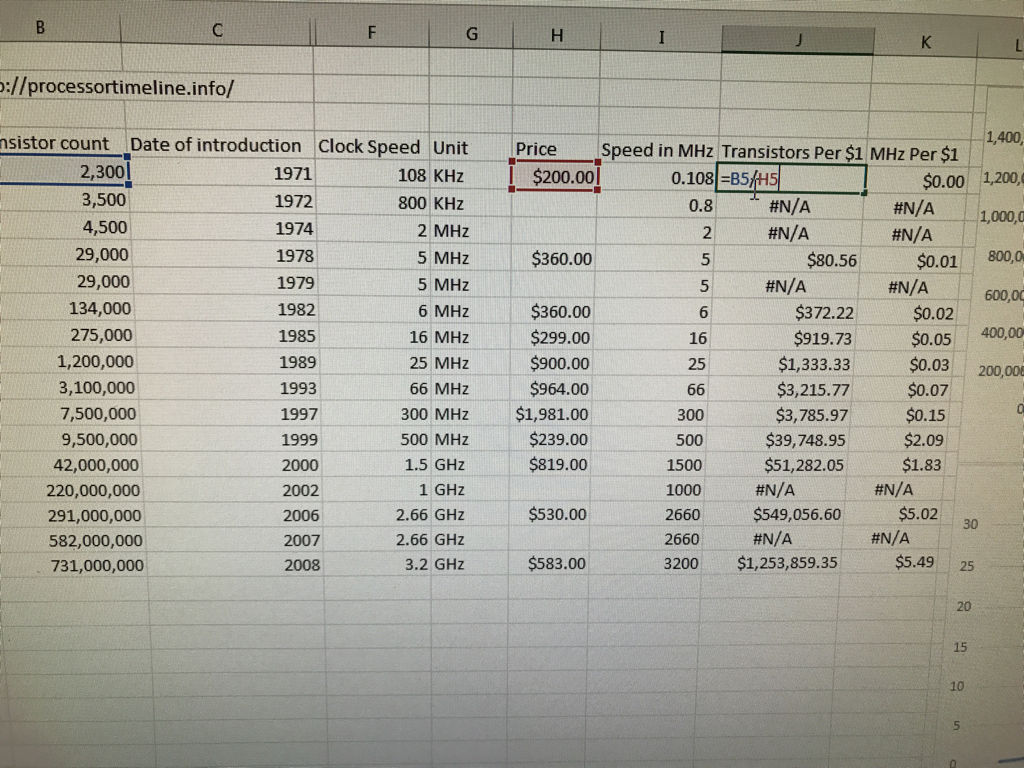Select column header K
The image size is (1024, 768).
coord(925,40)
